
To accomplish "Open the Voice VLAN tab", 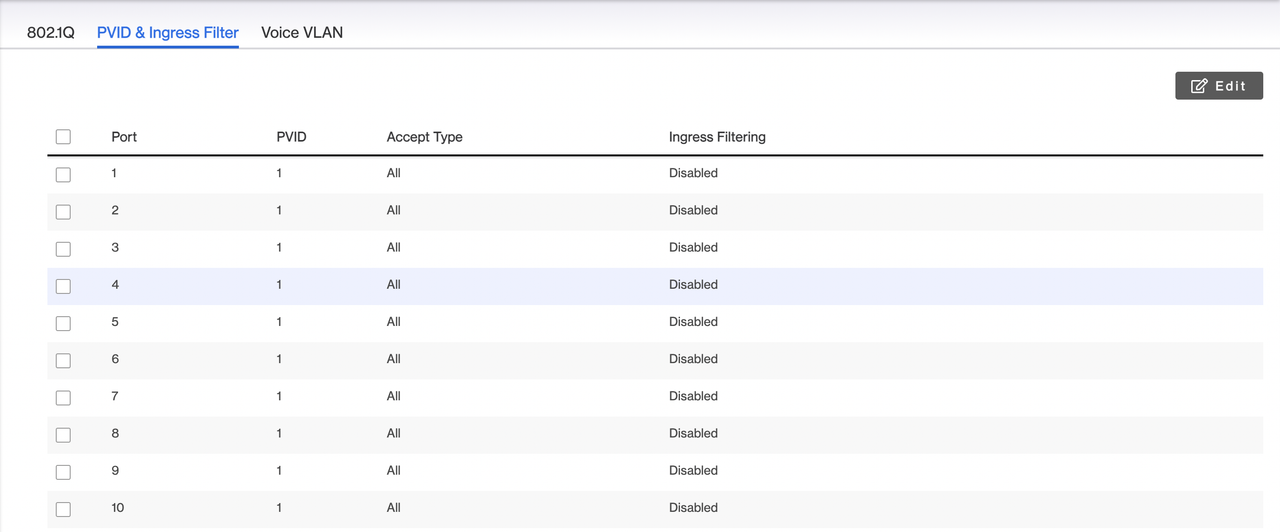I will (x=302, y=32).
